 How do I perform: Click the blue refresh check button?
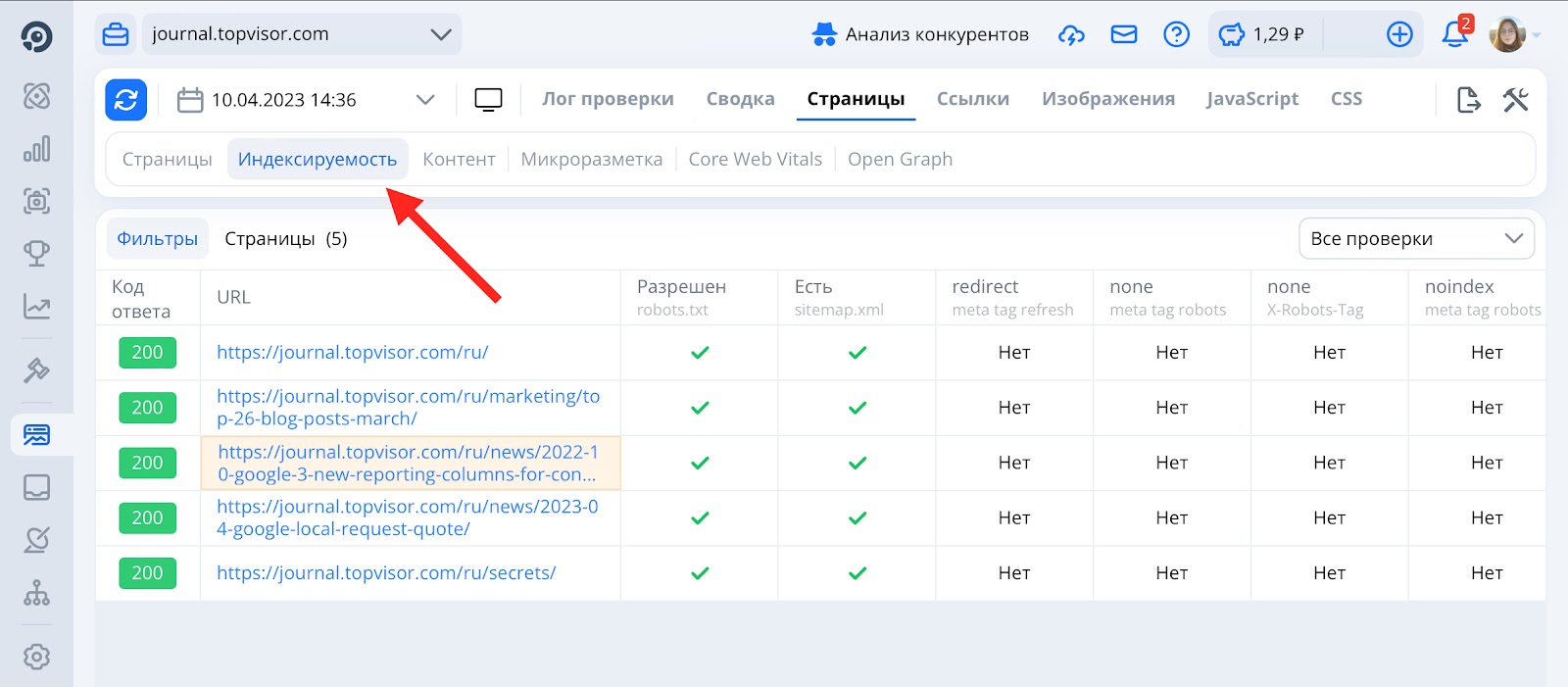pos(126,100)
